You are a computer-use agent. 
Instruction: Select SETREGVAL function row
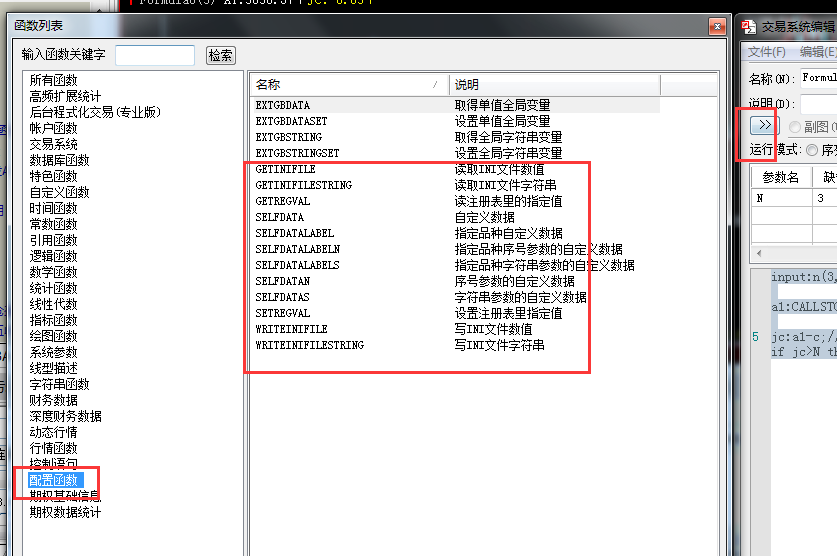(455, 313)
